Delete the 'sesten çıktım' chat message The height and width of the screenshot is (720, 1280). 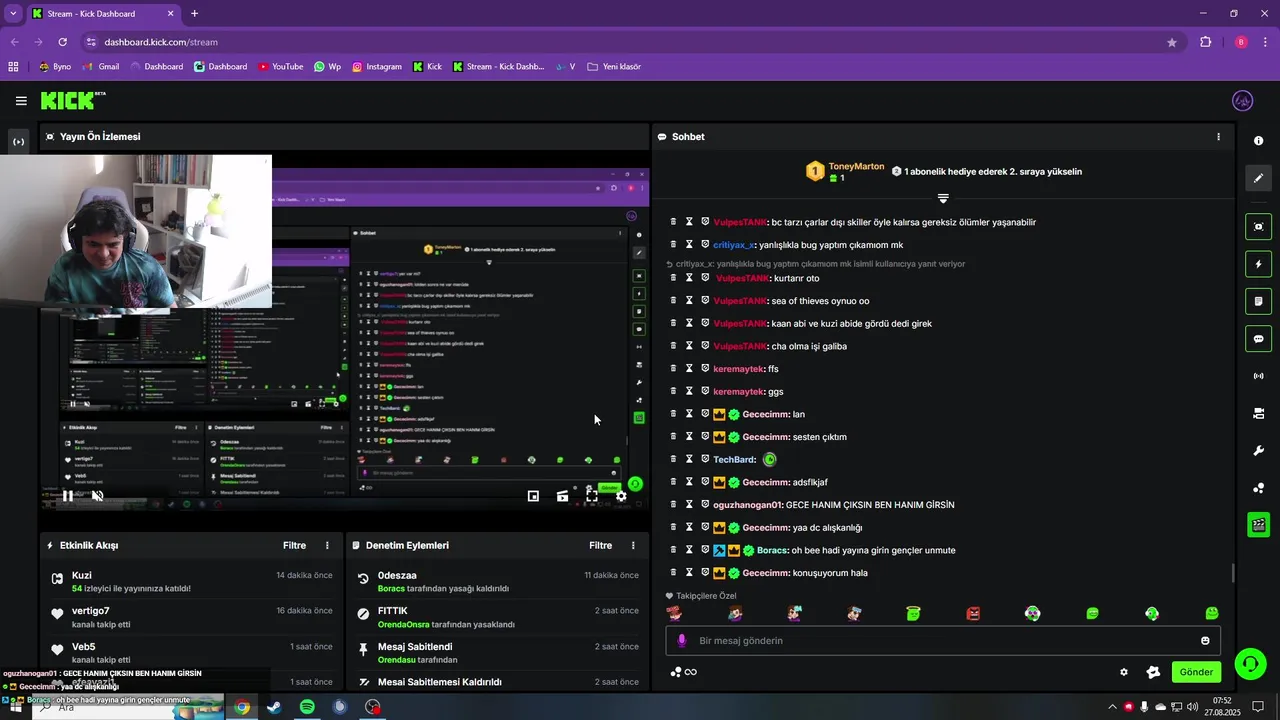pyautogui.click(x=673, y=437)
